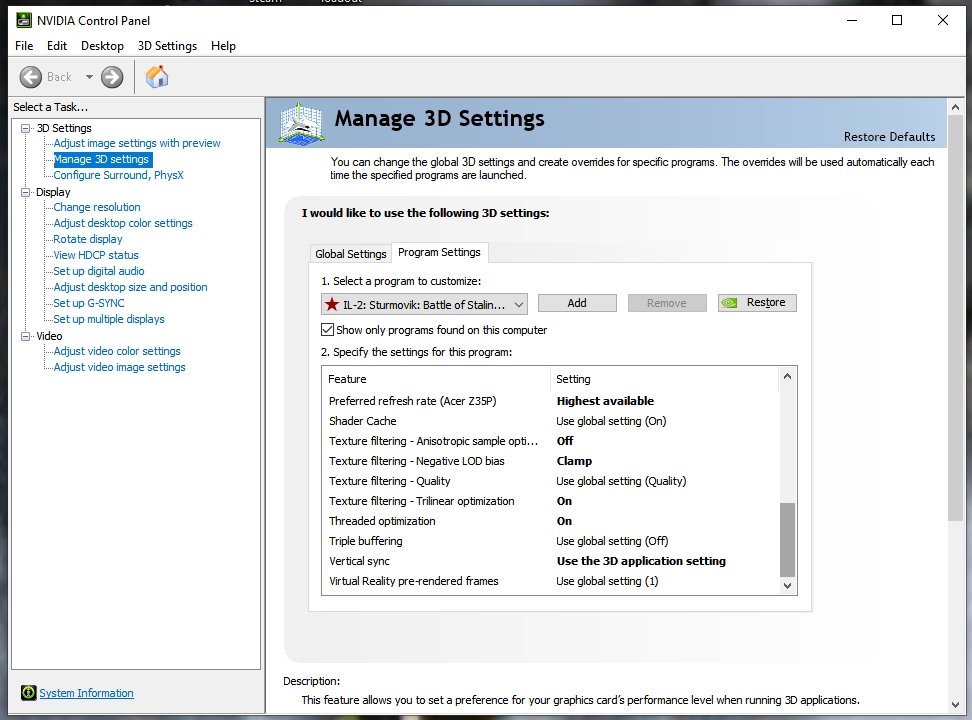
Task: Collapse the Video tree node
Action: coord(25,336)
